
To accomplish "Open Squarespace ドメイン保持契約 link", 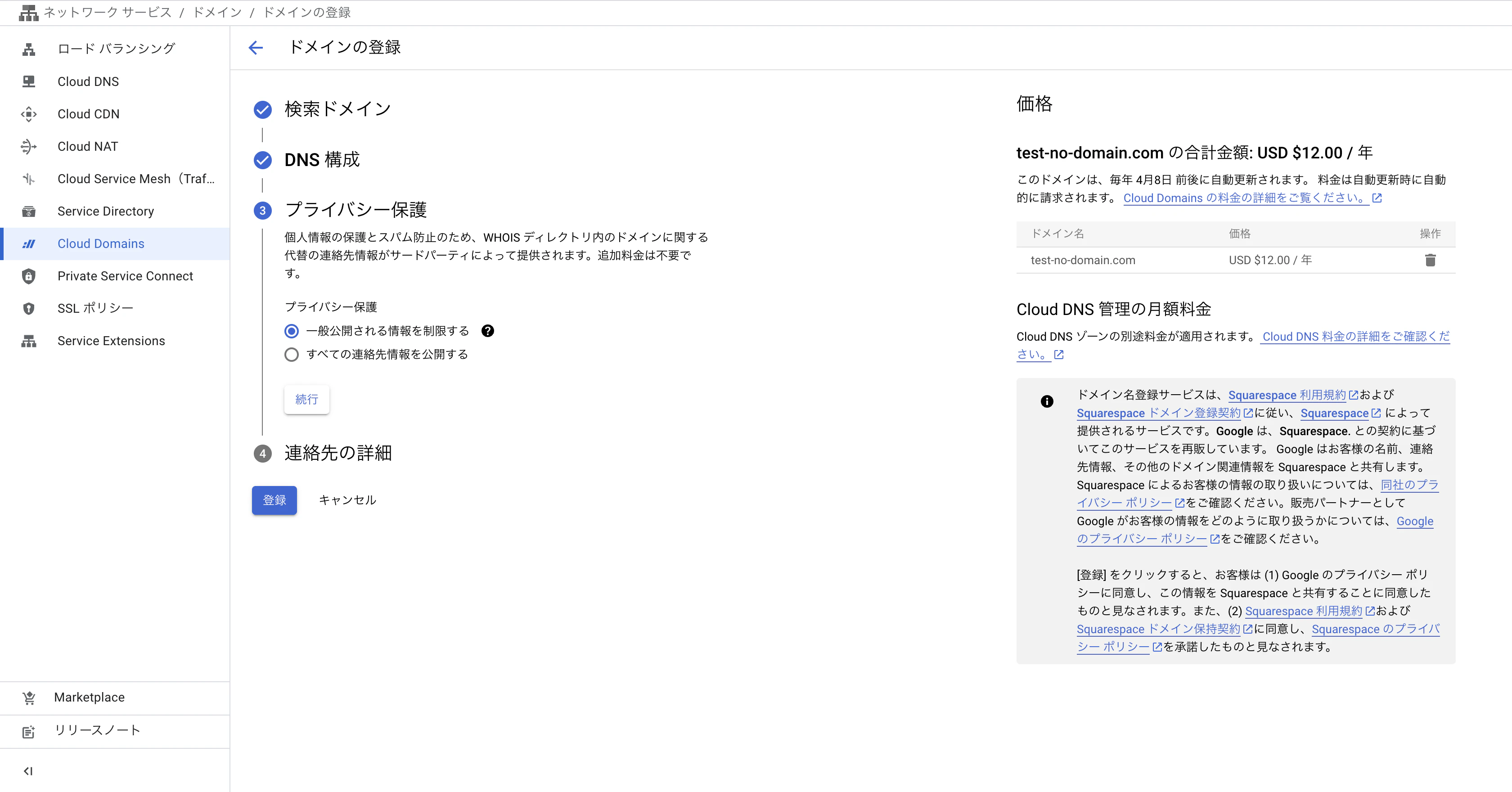I will 1158,630.
